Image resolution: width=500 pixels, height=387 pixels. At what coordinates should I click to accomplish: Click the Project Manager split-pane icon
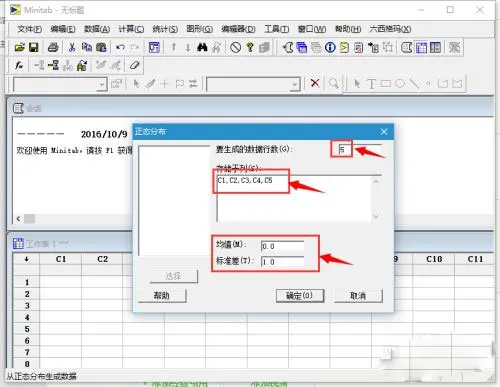tap(435, 48)
